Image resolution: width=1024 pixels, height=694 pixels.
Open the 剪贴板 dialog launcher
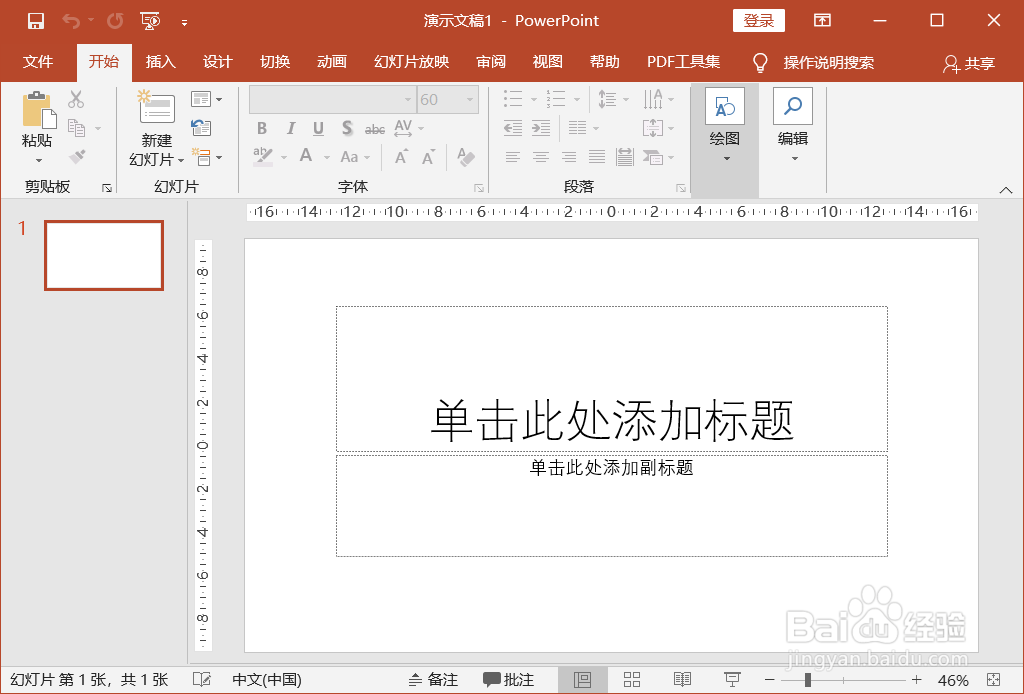click(106, 188)
